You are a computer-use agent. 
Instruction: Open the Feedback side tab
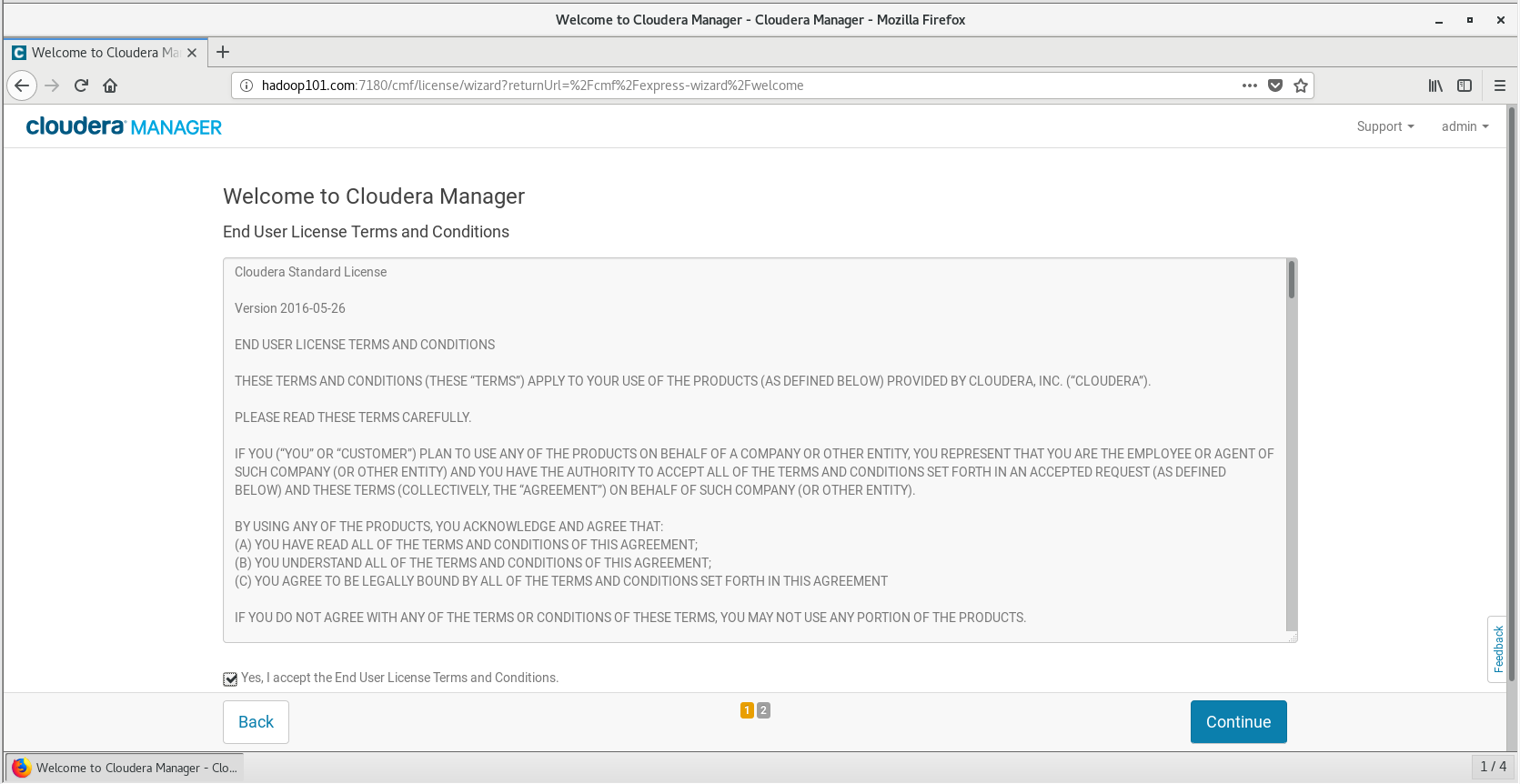point(1497,649)
